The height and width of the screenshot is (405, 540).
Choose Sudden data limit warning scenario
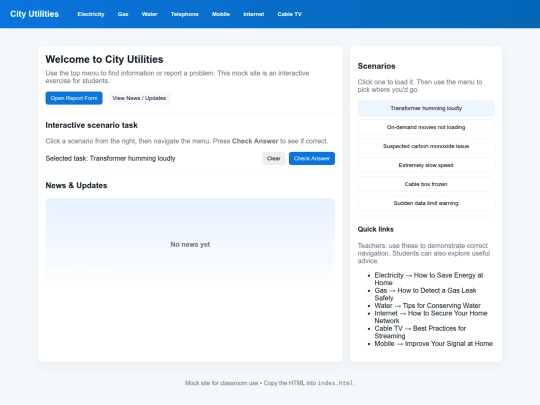[426, 203]
